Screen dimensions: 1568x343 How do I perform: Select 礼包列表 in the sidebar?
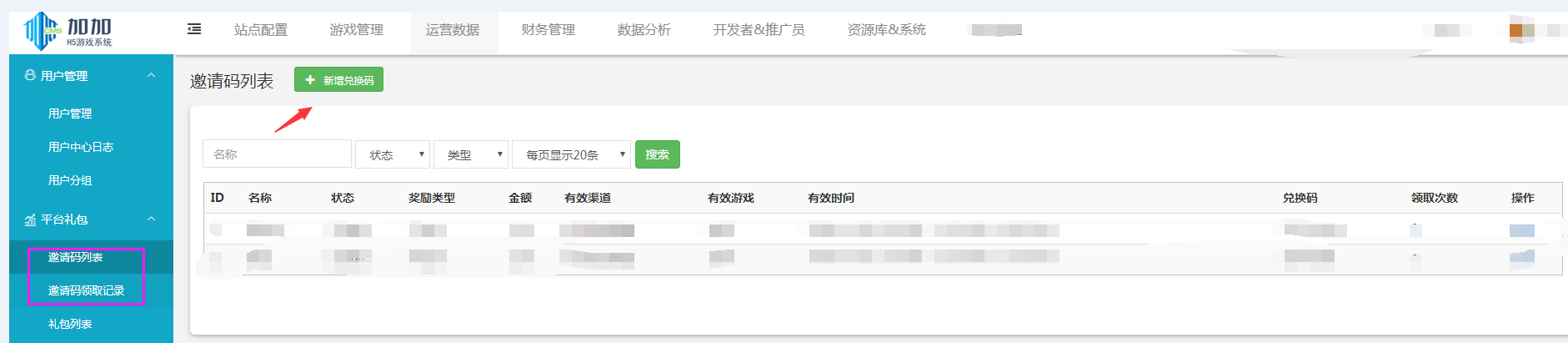coord(70,324)
